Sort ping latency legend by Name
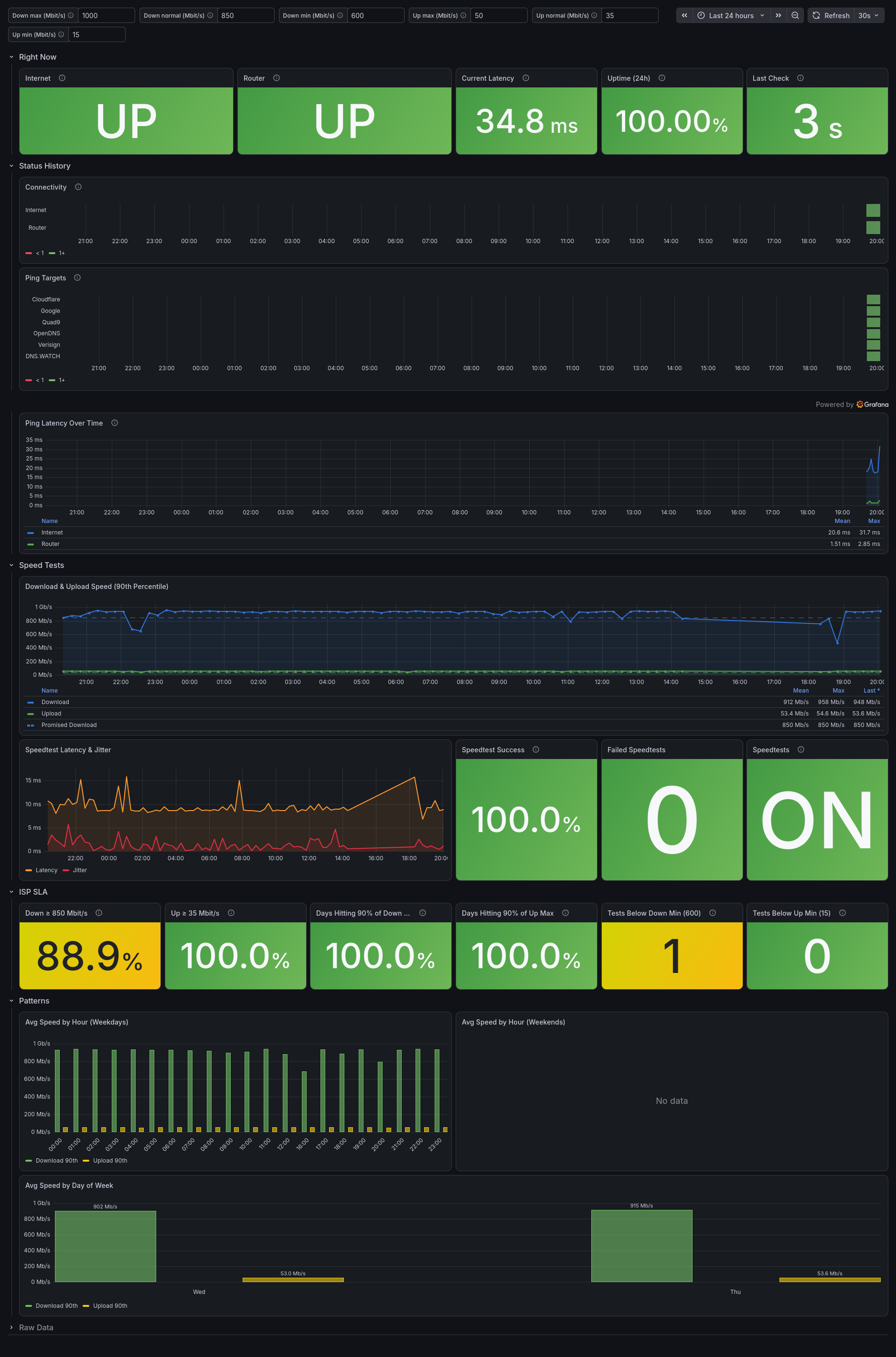 [x=50, y=521]
